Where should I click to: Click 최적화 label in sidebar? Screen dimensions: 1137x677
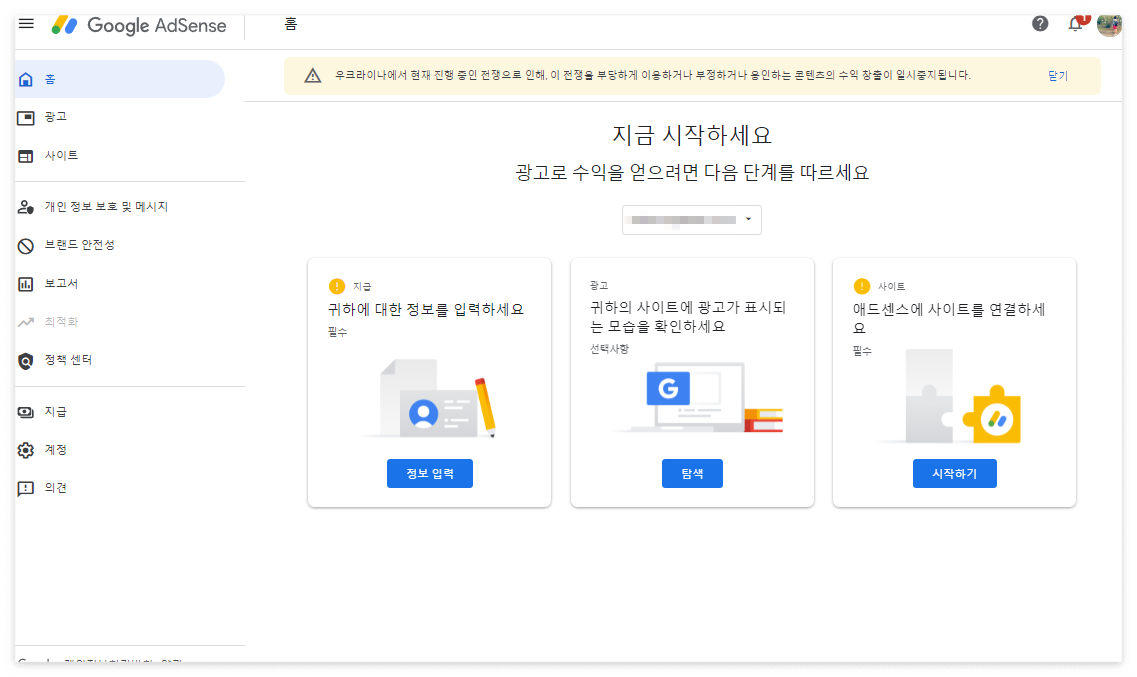[x=62, y=322]
